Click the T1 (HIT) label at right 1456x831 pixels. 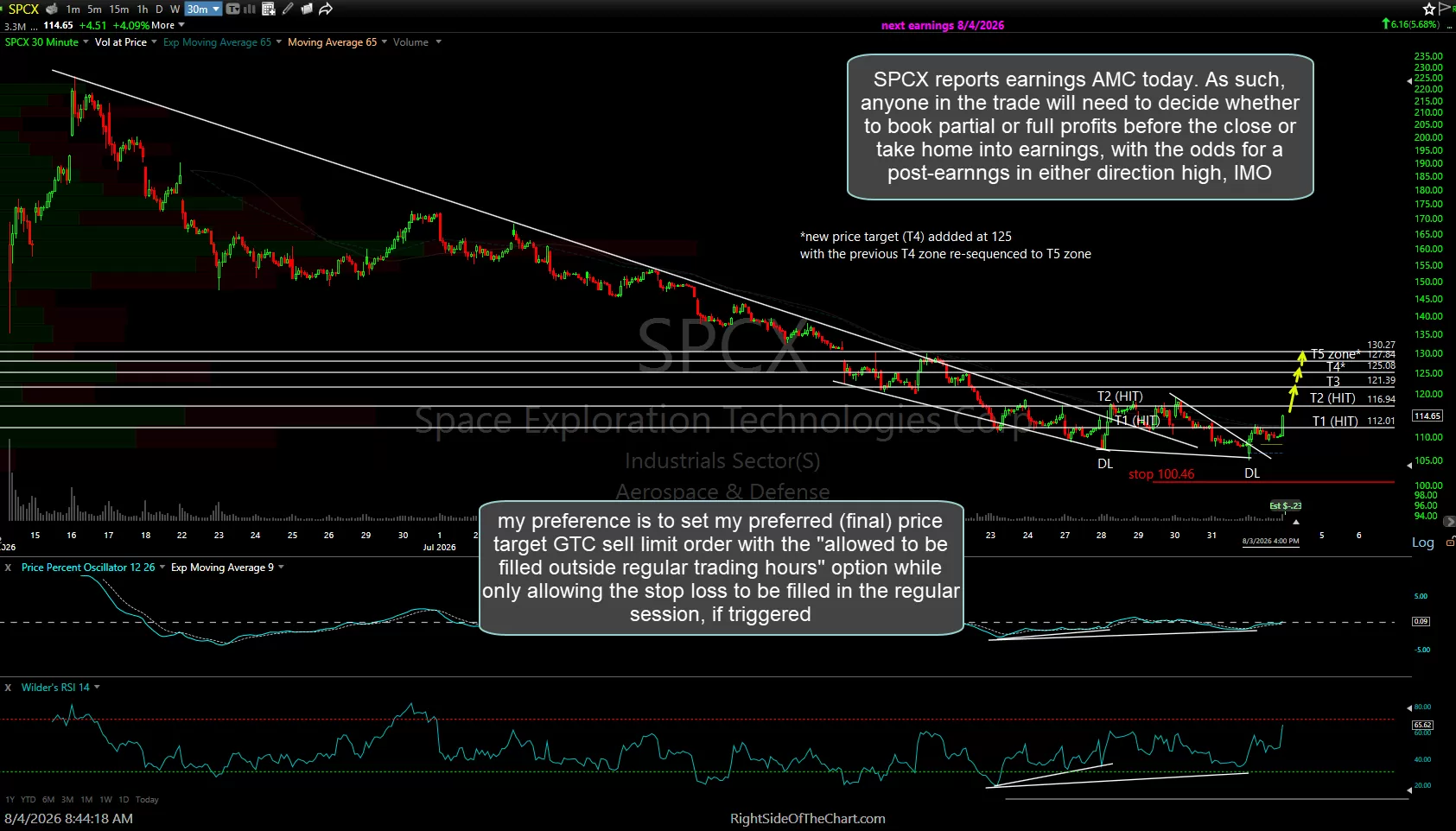click(x=1335, y=422)
